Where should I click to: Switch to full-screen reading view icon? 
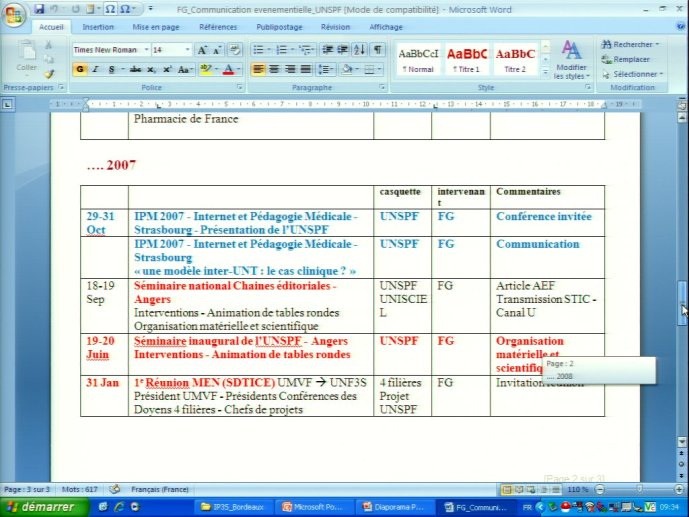point(519,489)
